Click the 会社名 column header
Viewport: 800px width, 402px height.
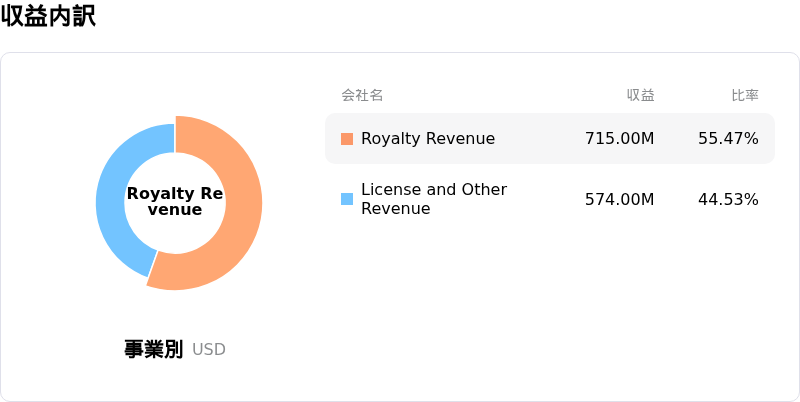coord(362,95)
